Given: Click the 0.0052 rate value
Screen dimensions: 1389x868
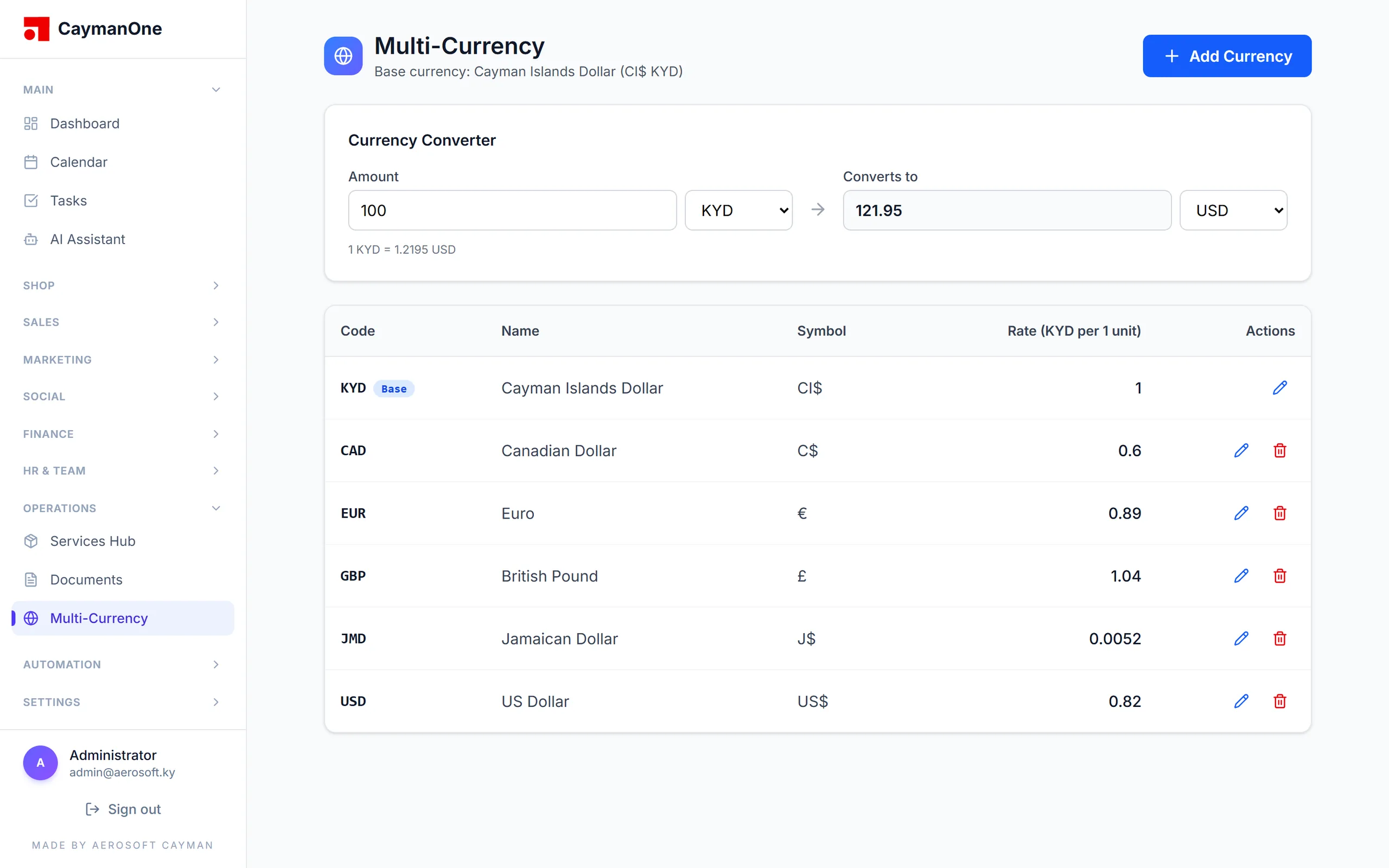Looking at the screenshot, I should click(1114, 639).
